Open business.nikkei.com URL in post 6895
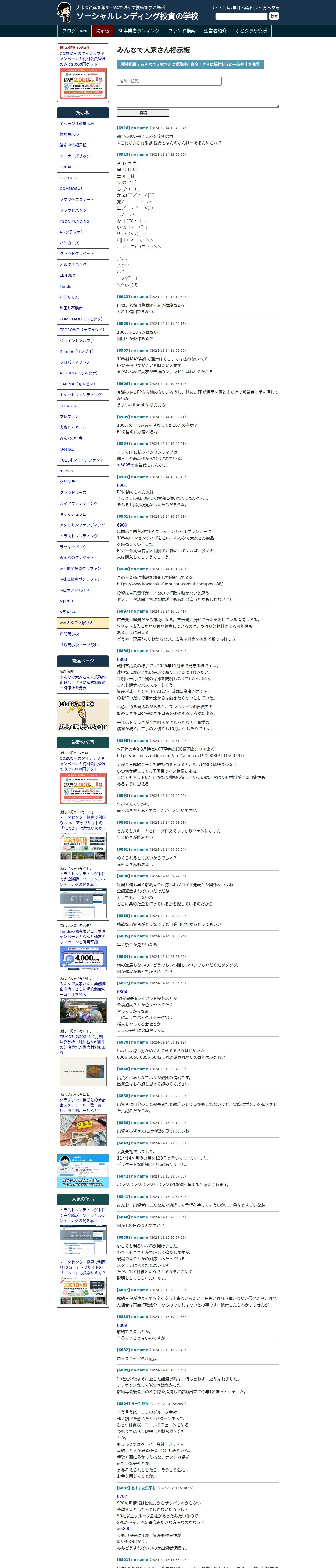Image resolution: width=336 pixels, height=1568 pixels. click(x=181, y=756)
